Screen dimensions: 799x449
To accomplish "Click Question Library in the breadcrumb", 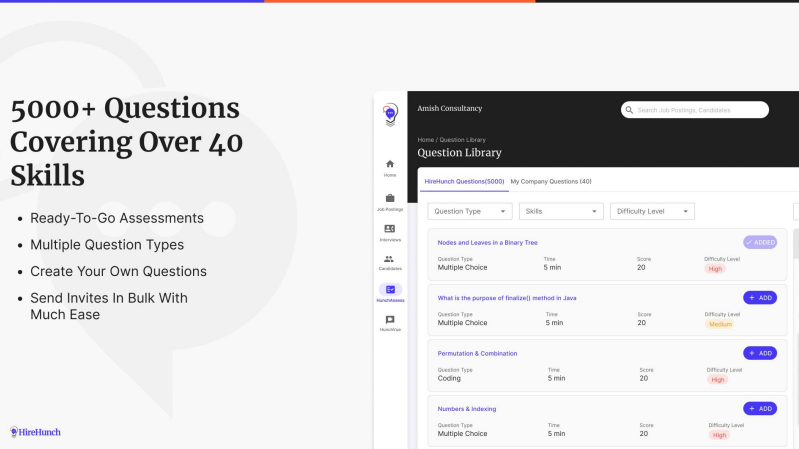I will click(462, 140).
